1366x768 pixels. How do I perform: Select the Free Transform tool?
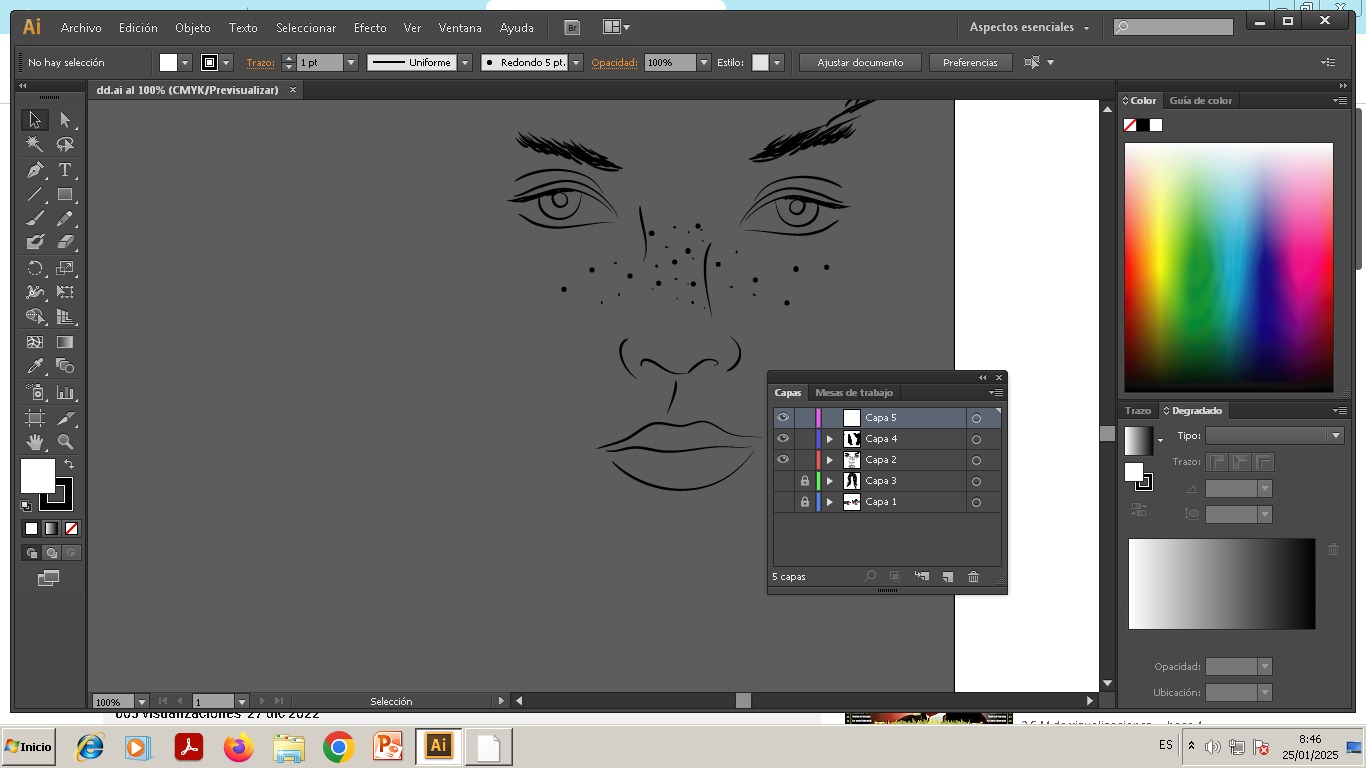(65, 292)
